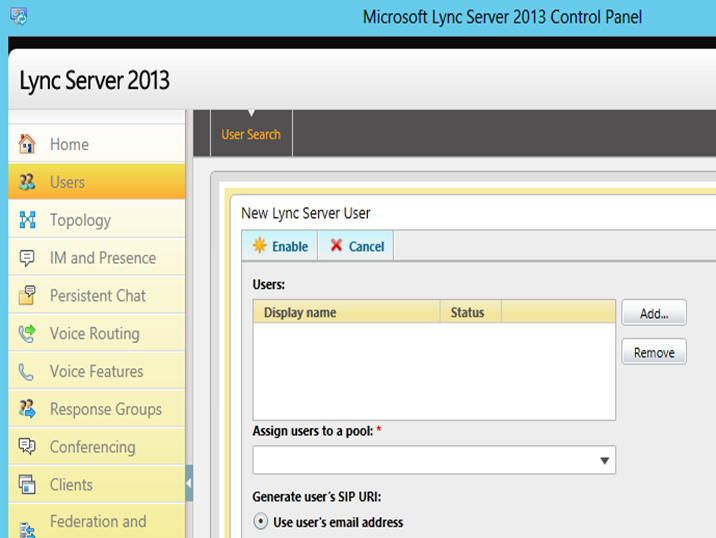Open the Home section
Screen dimensions: 716x538
coord(97,144)
